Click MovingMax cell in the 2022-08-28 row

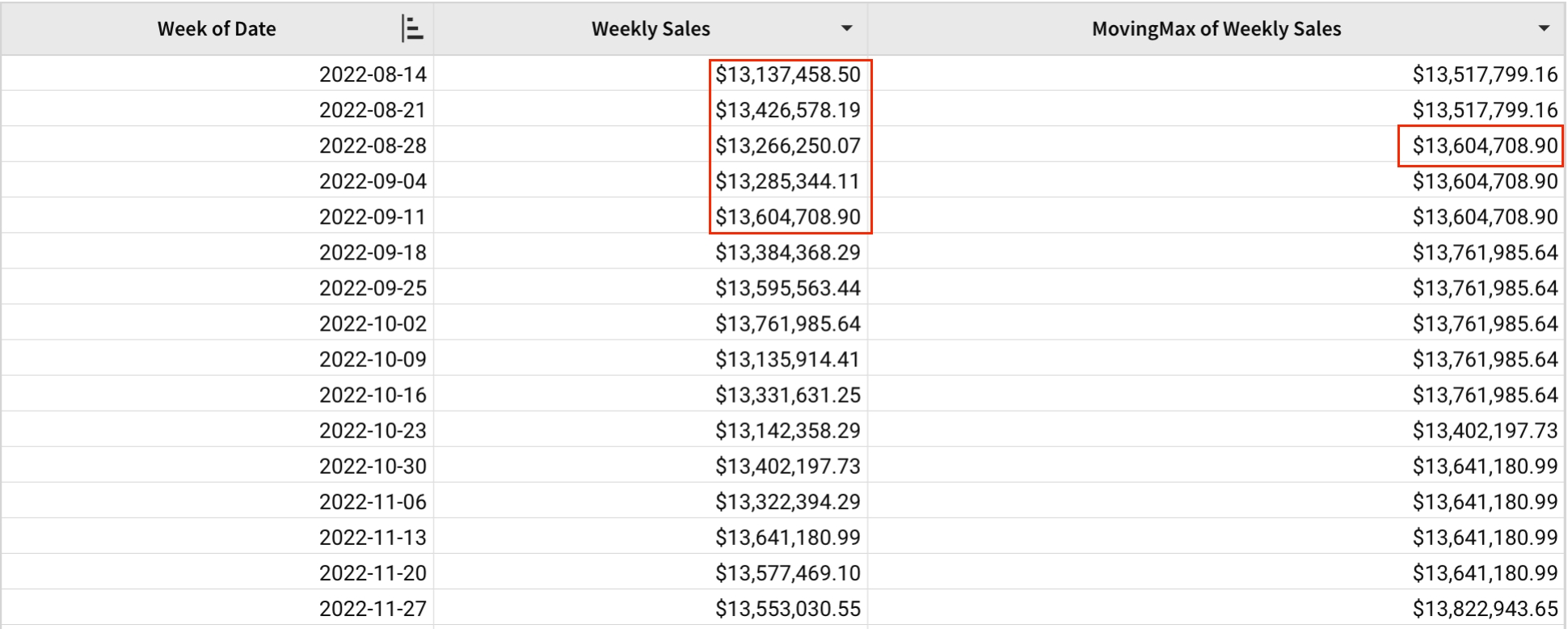click(x=1484, y=146)
